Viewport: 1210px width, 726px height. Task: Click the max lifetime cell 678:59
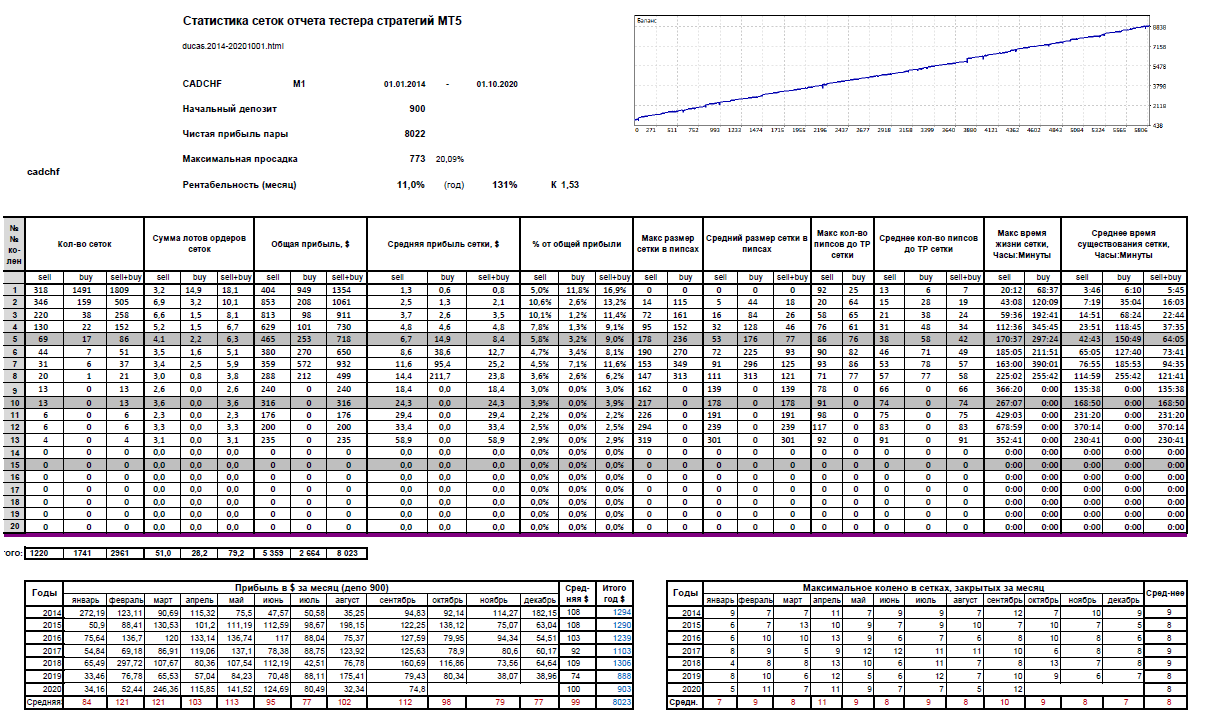tap(1002, 427)
